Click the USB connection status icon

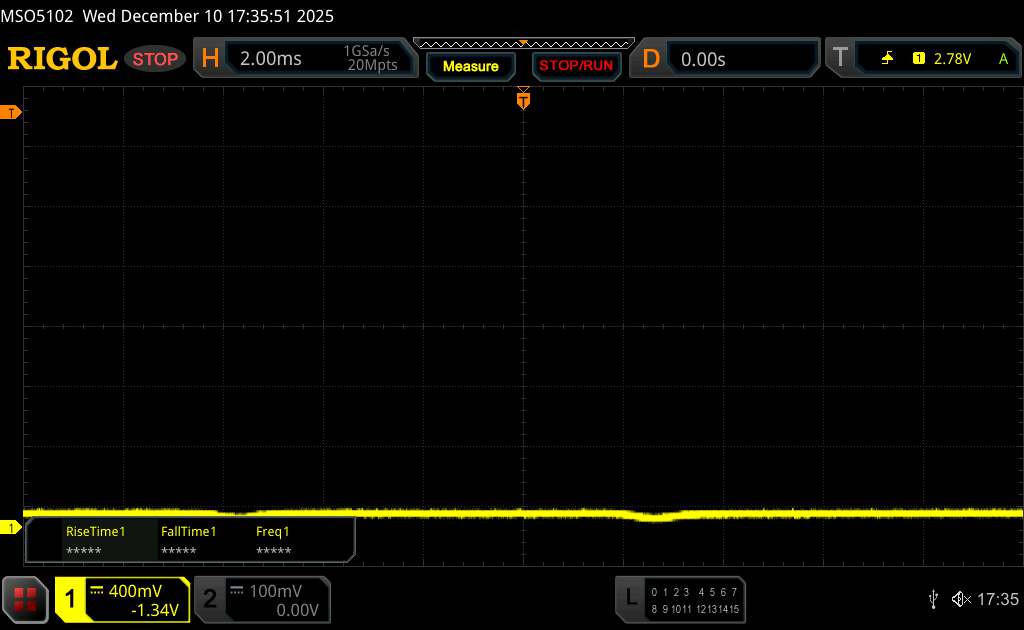933,599
